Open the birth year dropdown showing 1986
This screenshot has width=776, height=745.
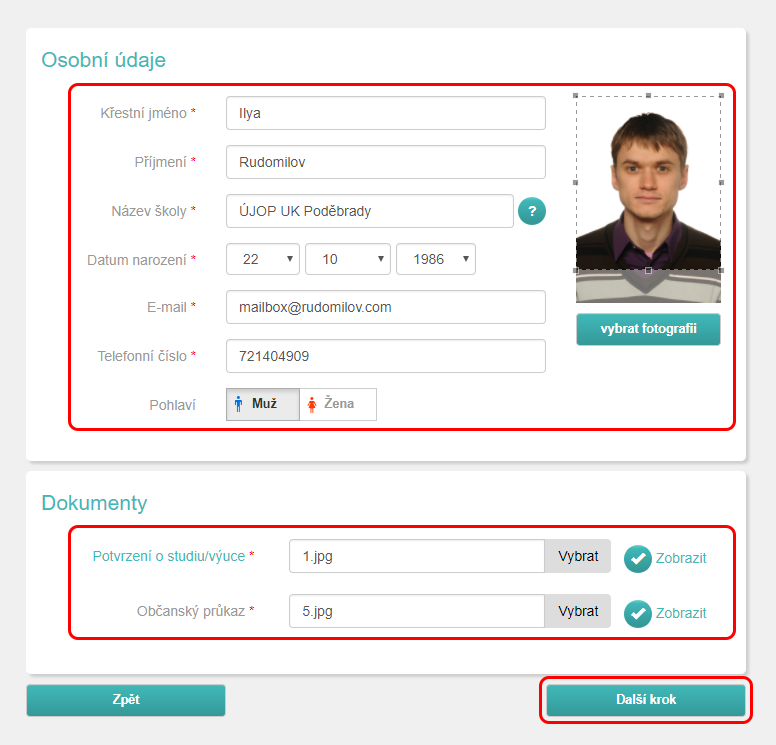coord(436,259)
